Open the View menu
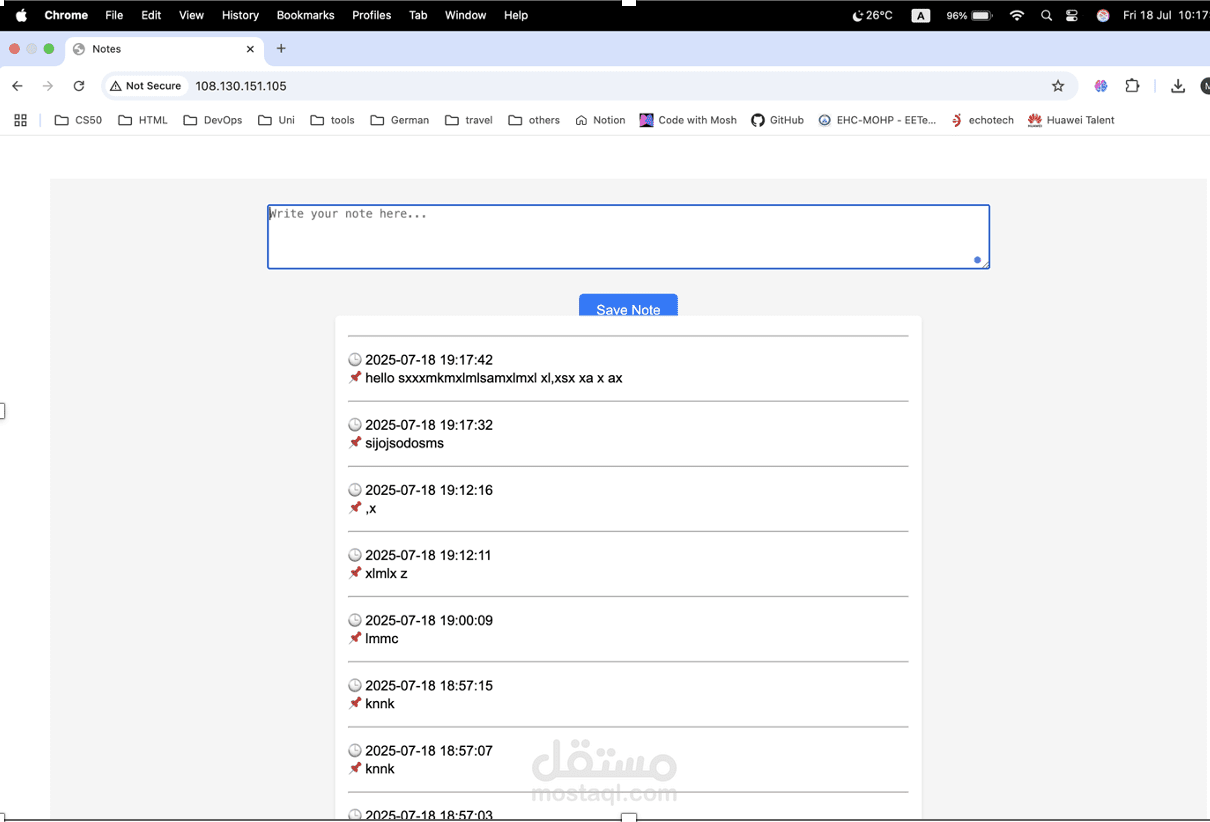Screen dimensions: 1210x822 pyautogui.click(x=191, y=15)
